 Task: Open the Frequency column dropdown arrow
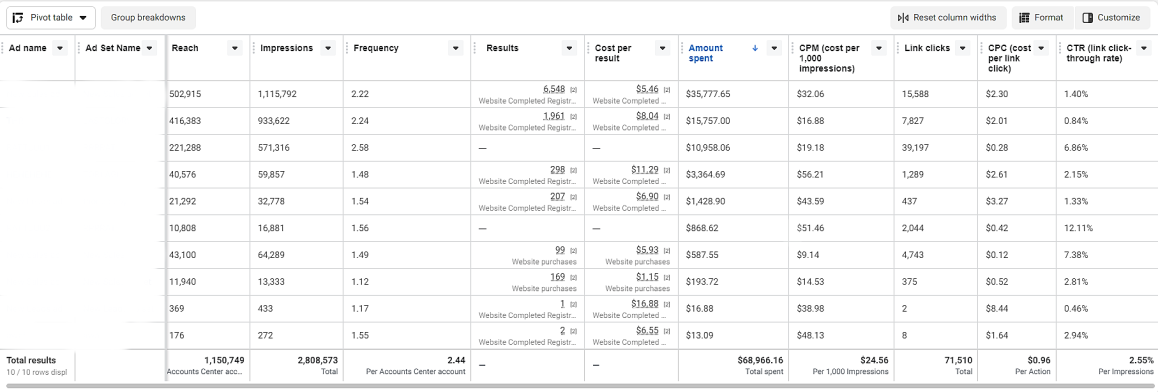[456, 48]
